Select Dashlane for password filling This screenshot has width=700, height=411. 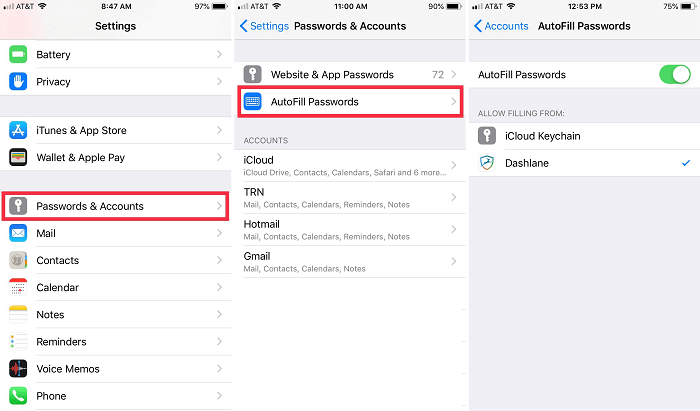tap(580, 162)
